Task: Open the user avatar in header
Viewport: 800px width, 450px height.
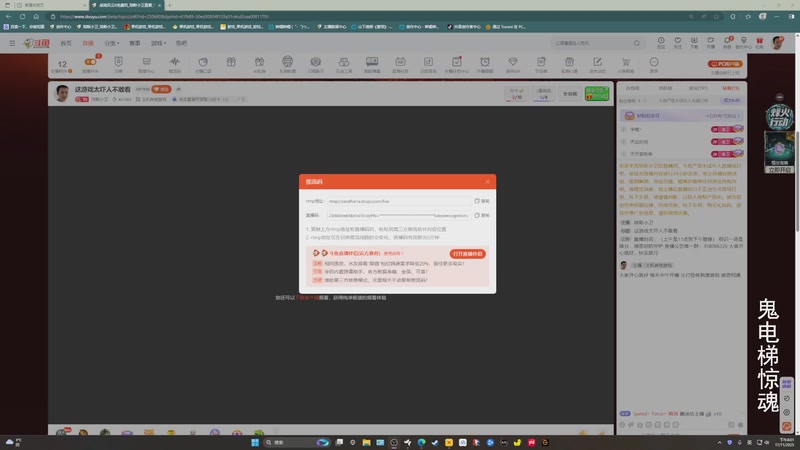Action: [x=778, y=43]
